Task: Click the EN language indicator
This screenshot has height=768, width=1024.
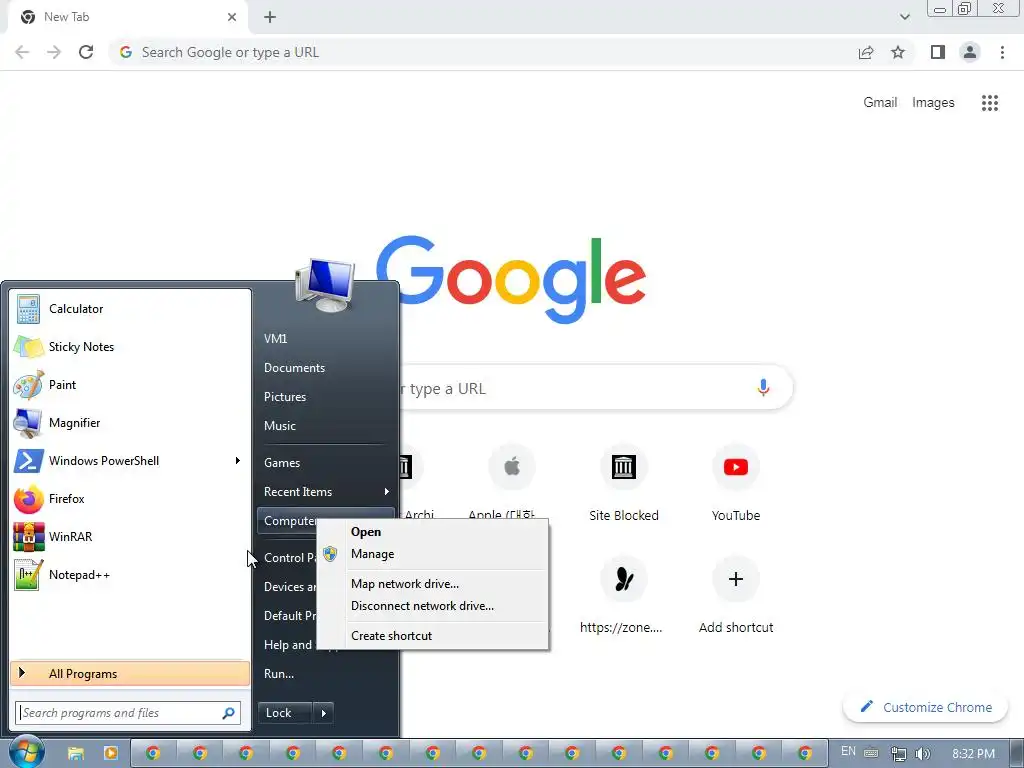Action: point(848,752)
